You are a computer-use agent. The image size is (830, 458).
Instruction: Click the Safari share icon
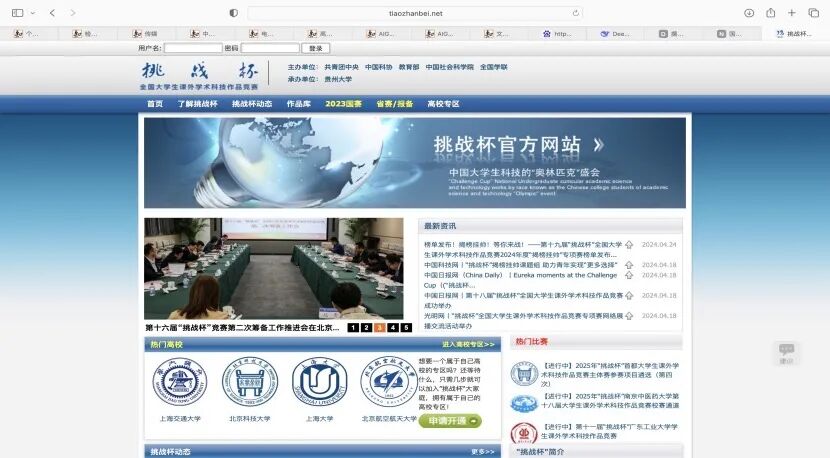[771, 13]
